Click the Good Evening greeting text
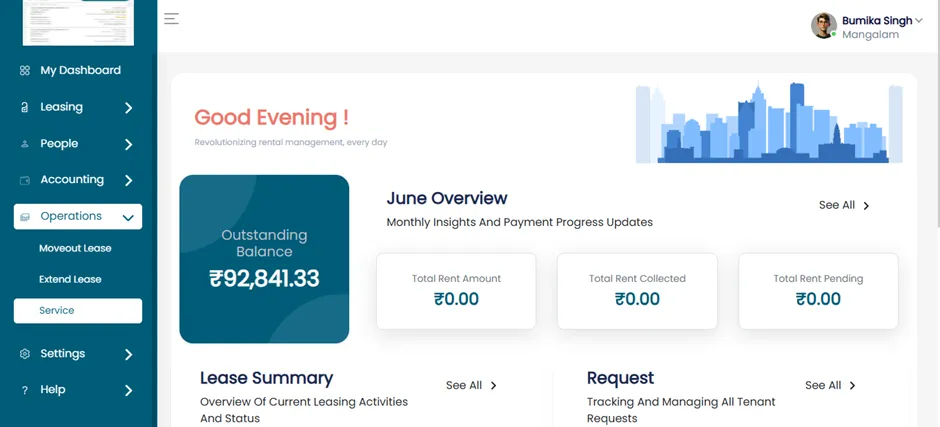The image size is (940, 427). pos(272,117)
